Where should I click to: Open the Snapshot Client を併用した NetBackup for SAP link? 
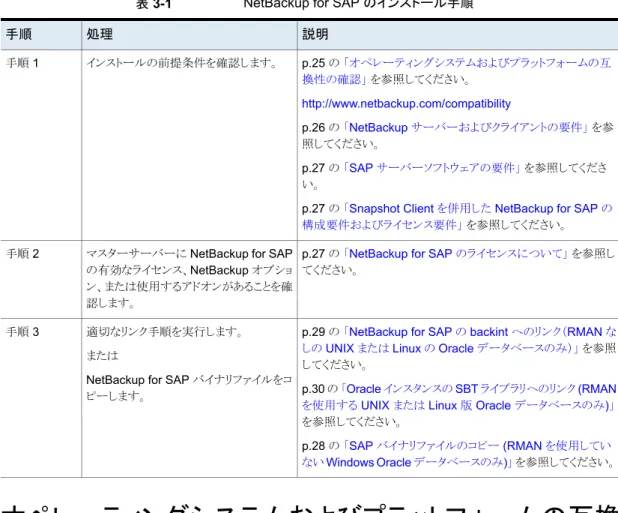[457, 216]
